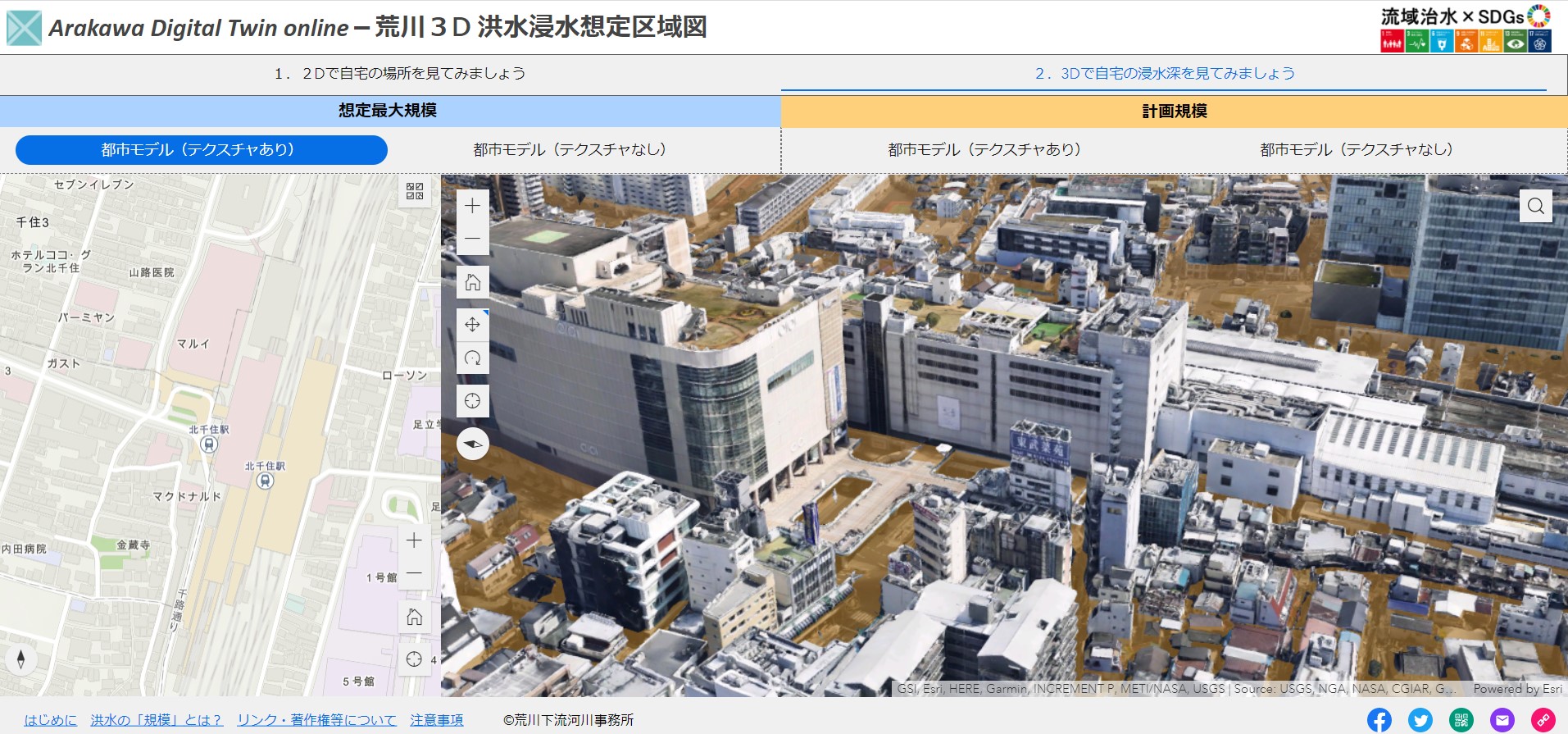This screenshot has height=734, width=1568.
Task: Select untextured city model under 想定最大規模
Action: [x=570, y=150]
